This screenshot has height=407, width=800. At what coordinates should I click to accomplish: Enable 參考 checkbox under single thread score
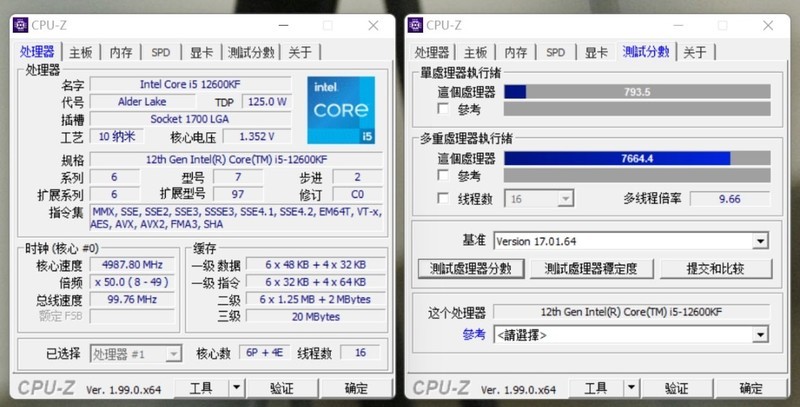click(x=443, y=109)
